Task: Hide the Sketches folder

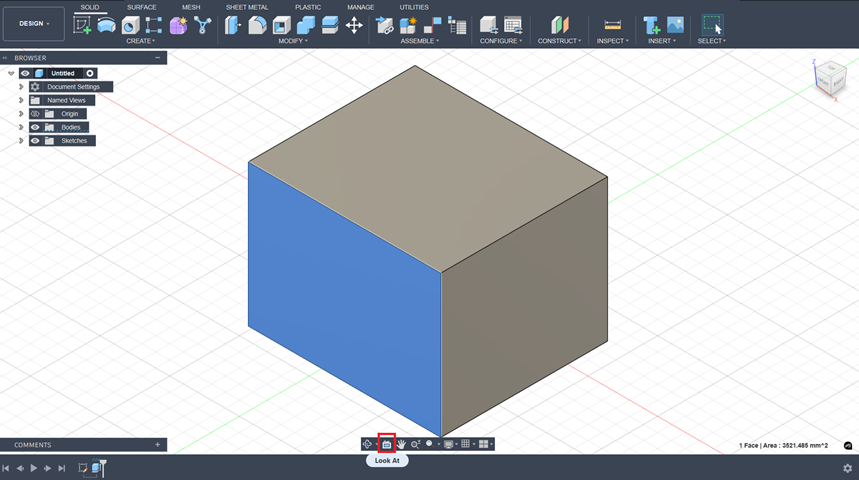Action: tap(35, 141)
